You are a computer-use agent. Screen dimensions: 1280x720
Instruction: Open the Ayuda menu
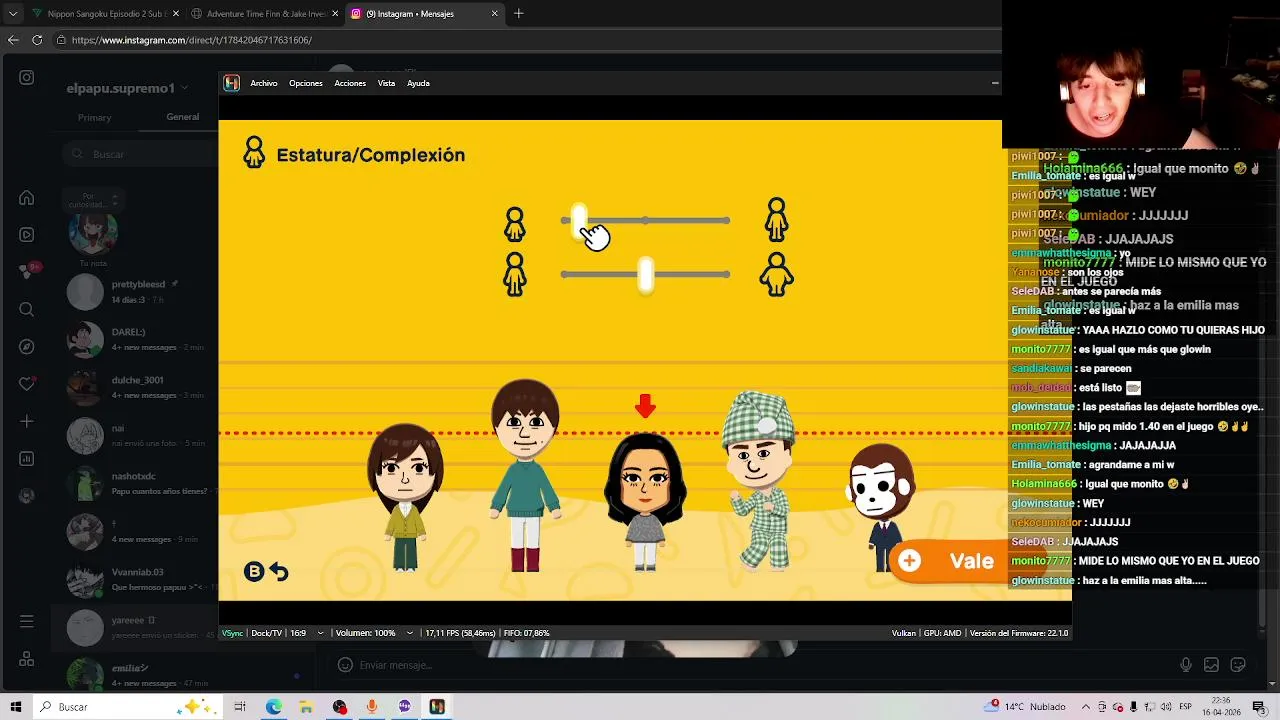coord(418,83)
